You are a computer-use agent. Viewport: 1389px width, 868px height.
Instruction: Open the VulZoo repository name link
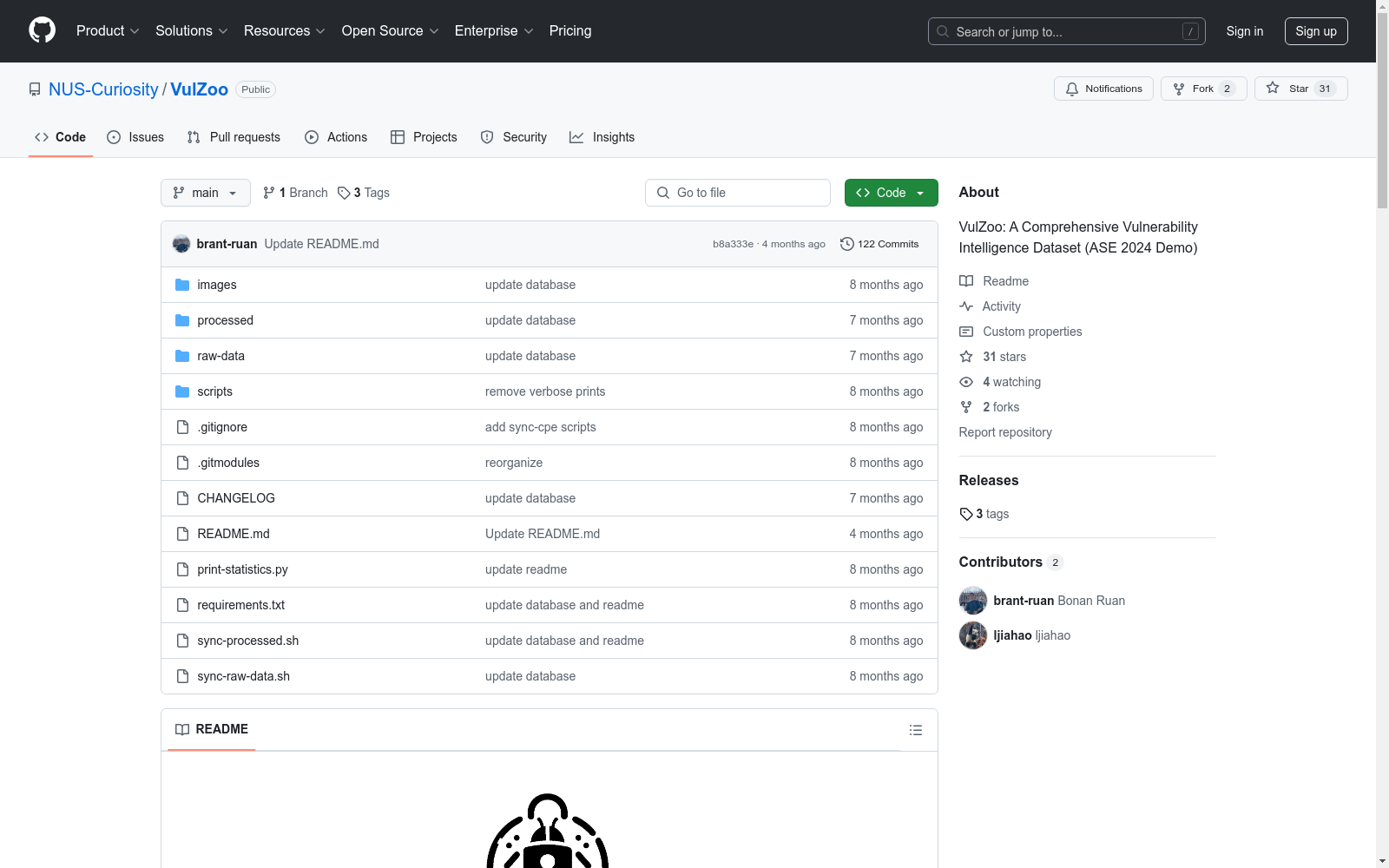pos(200,89)
